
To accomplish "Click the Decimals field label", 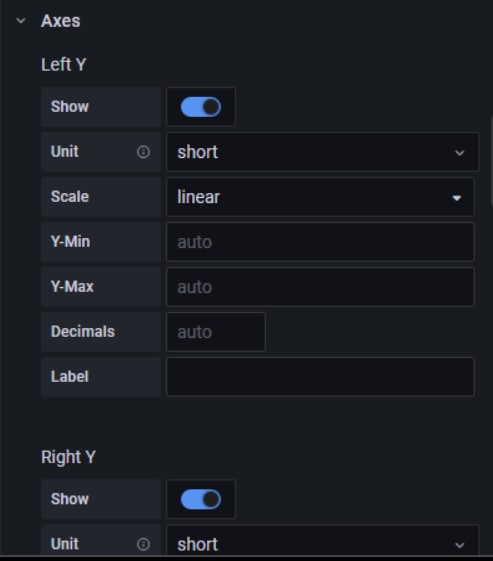I will (83, 331).
